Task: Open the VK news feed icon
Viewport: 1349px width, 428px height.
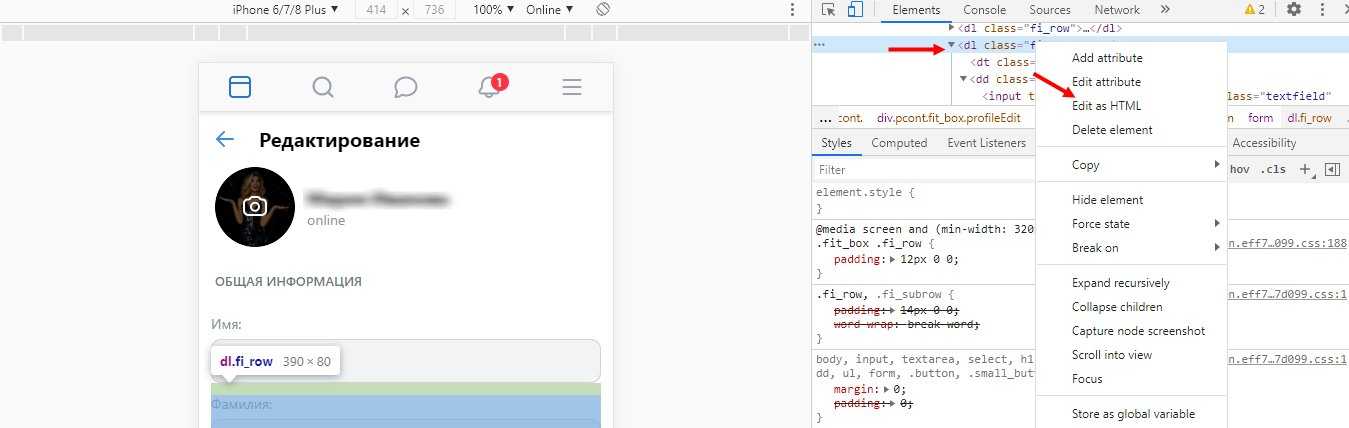Action: (x=240, y=87)
